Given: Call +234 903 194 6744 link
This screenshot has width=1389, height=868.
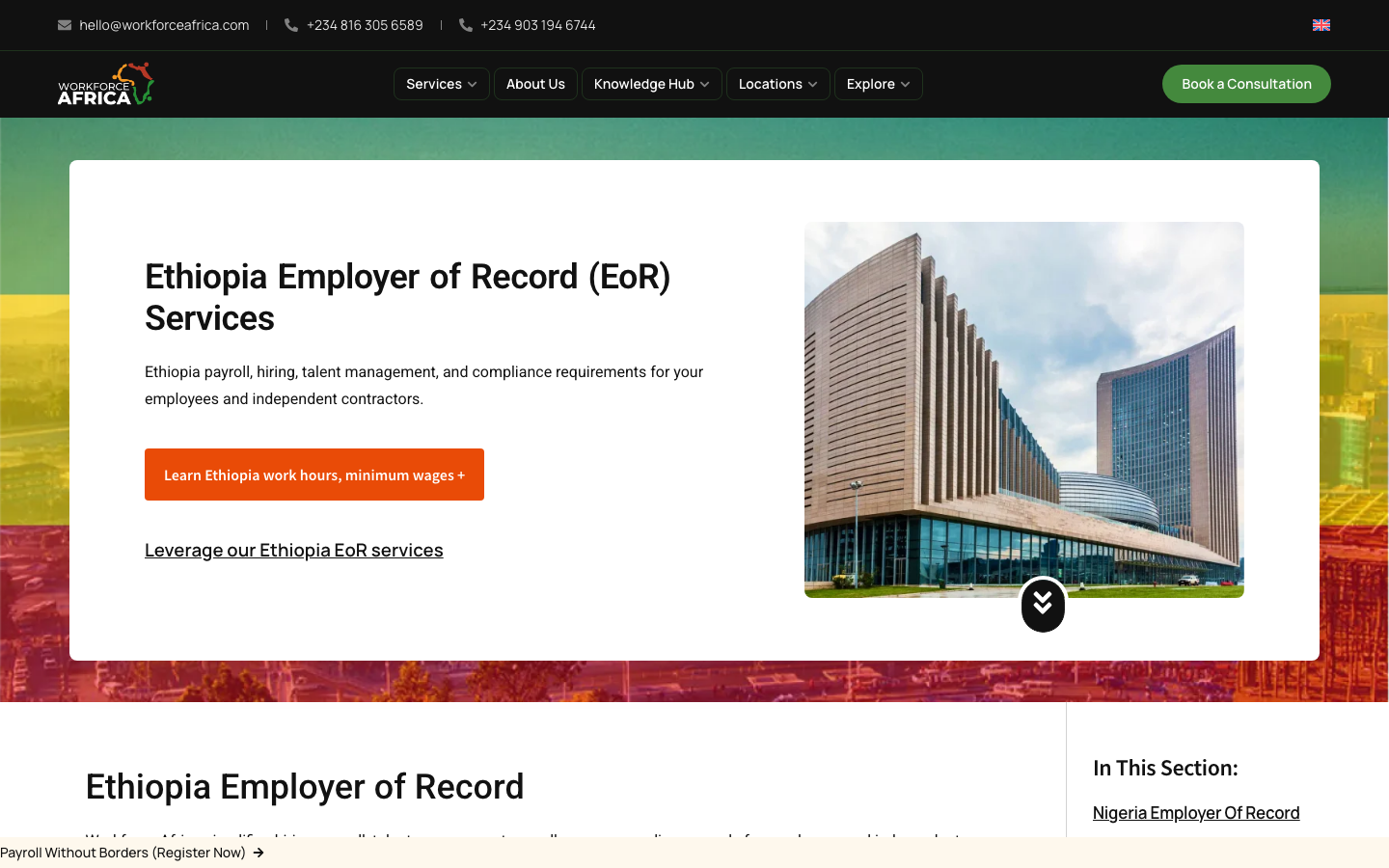Looking at the screenshot, I should pyautogui.click(x=538, y=25).
